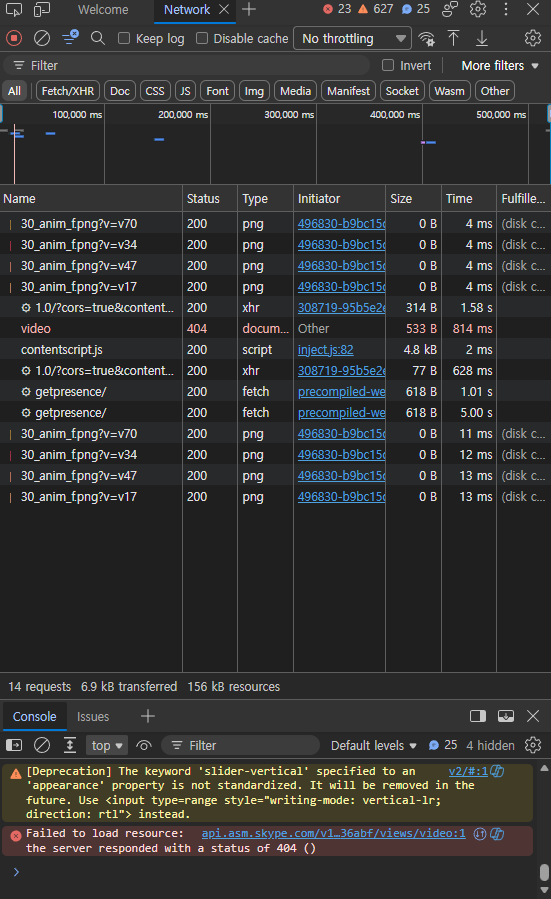Select the Network tab
The height and width of the screenshot is (899, 551).
187,10
